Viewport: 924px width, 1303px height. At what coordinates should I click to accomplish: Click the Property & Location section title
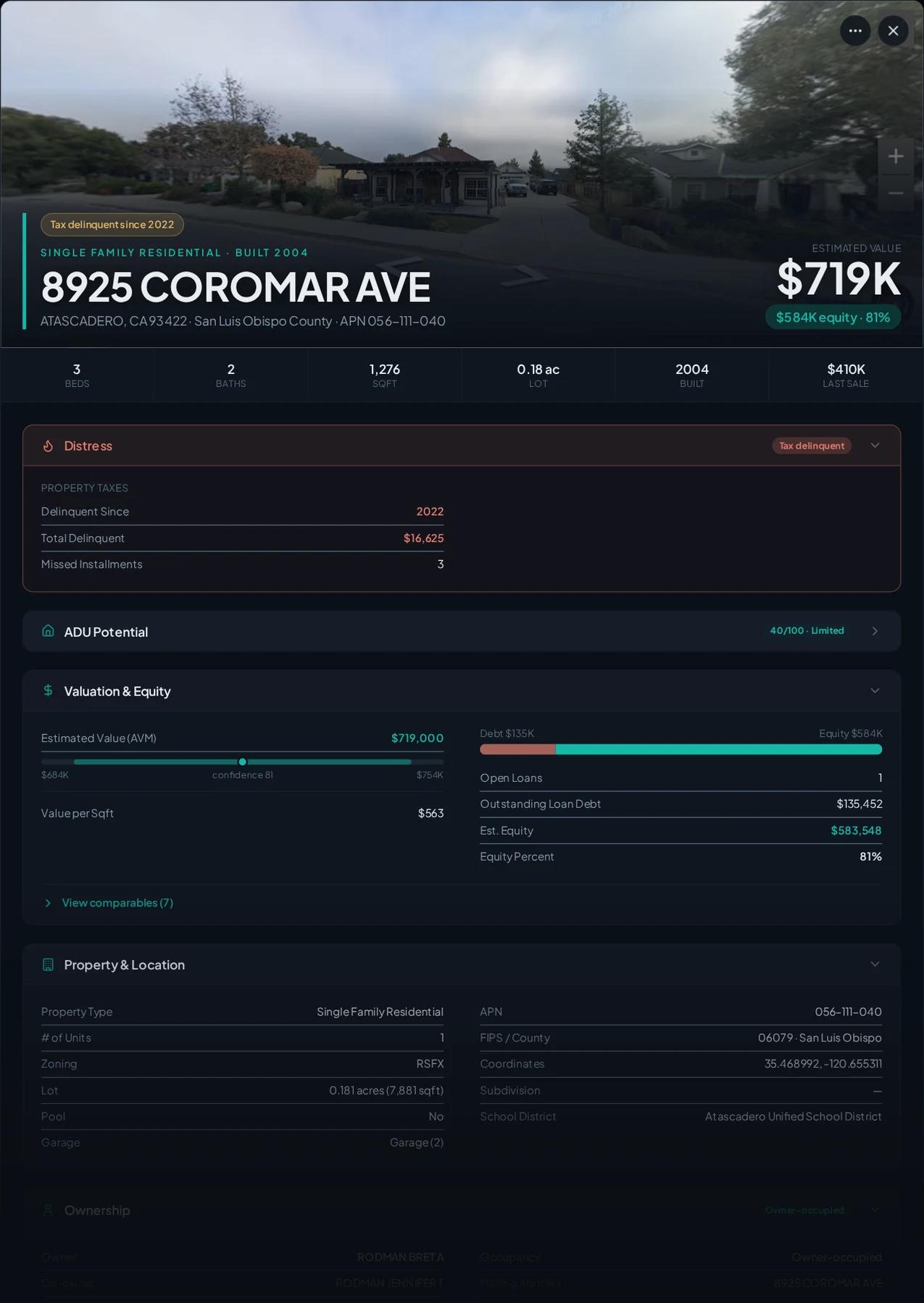click(x=125, y=965)
